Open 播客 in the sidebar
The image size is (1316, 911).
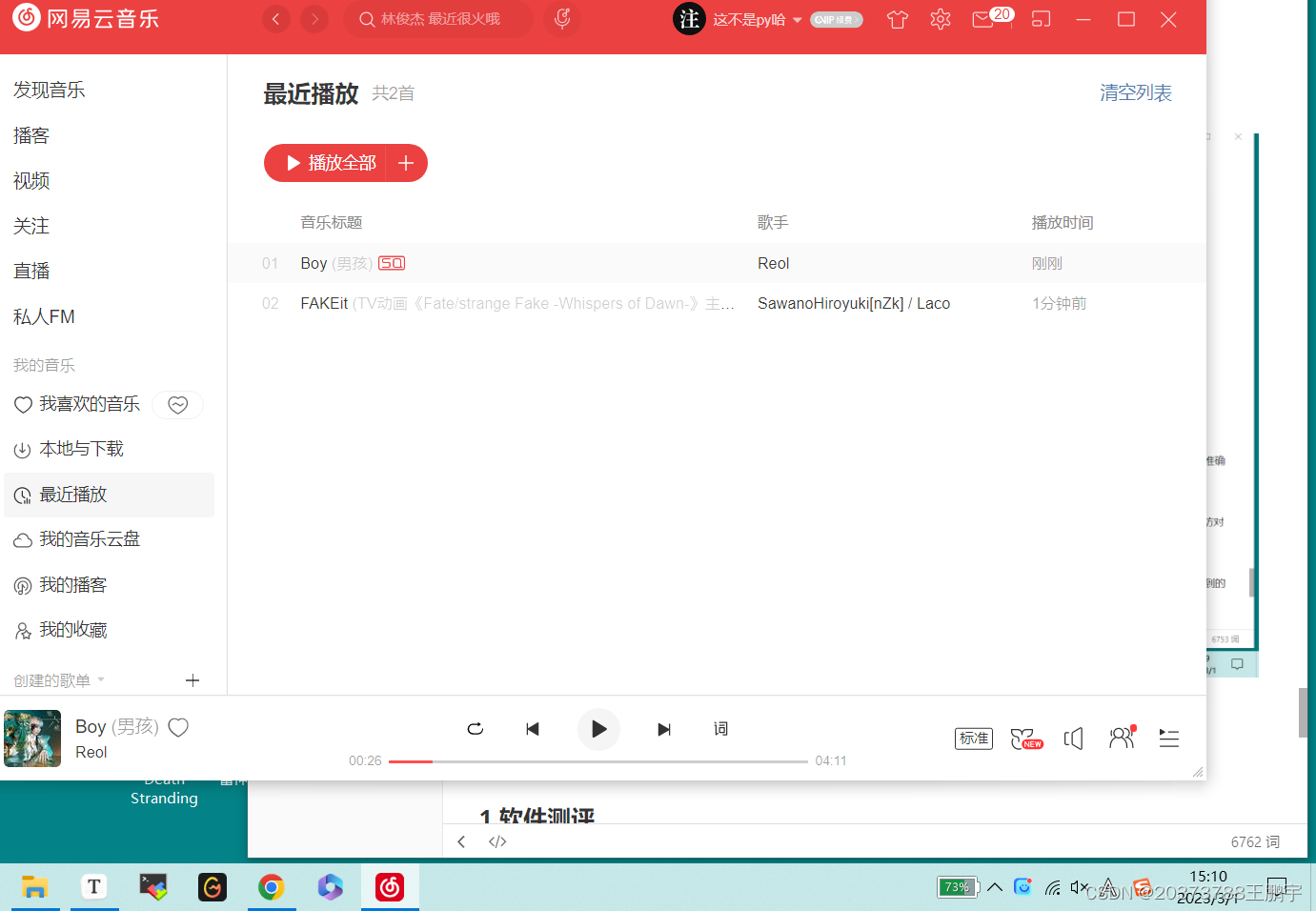point(31,135)
